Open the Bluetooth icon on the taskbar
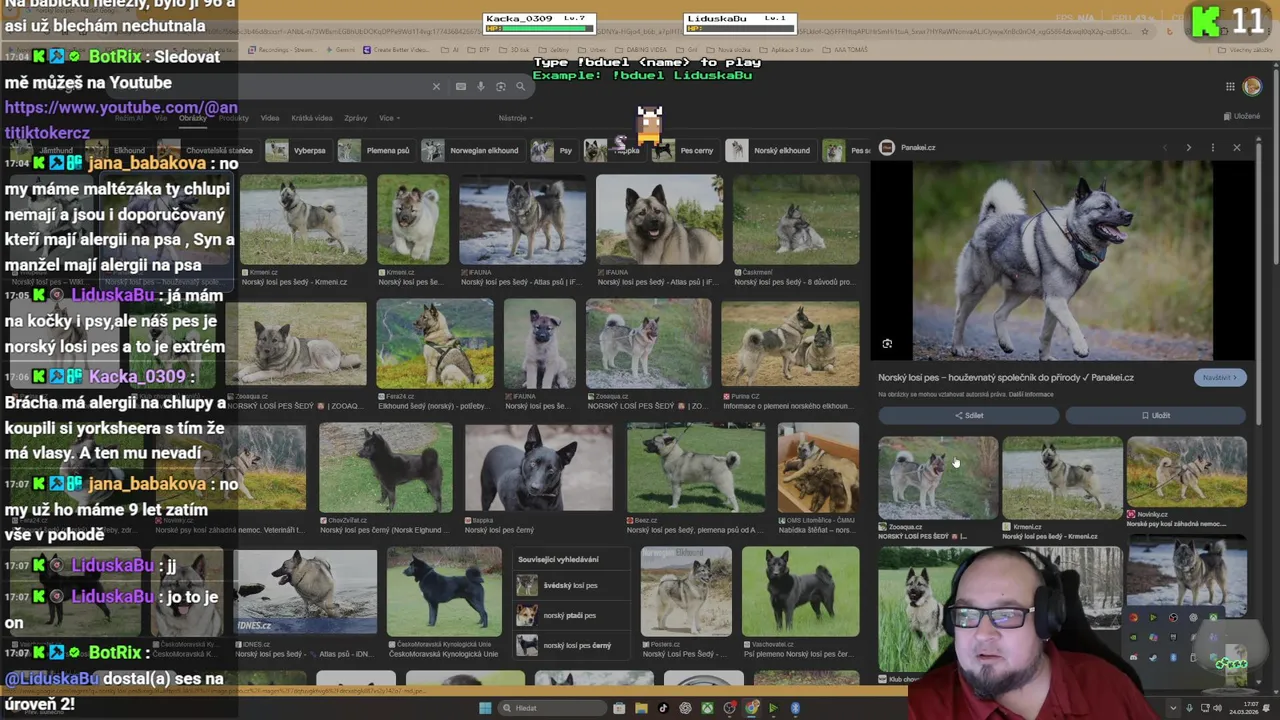 pos(795,708)
